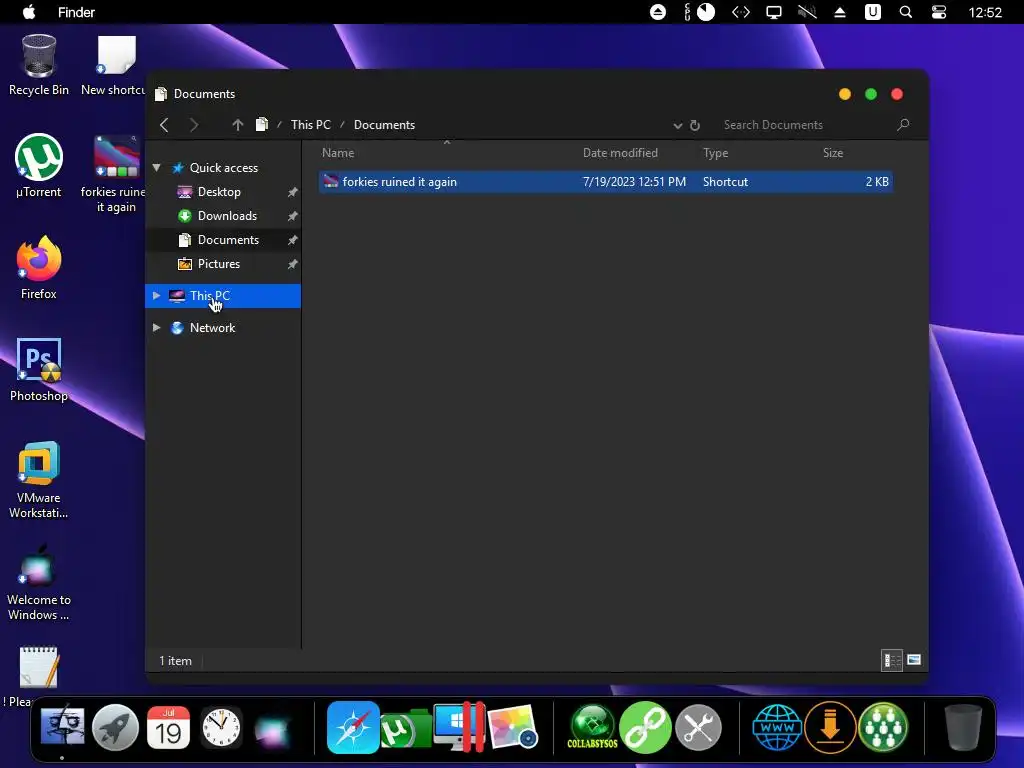Open the Photos preview icon in dock
The height and width of the screenshot is (768, 1024).
point(513,727)
